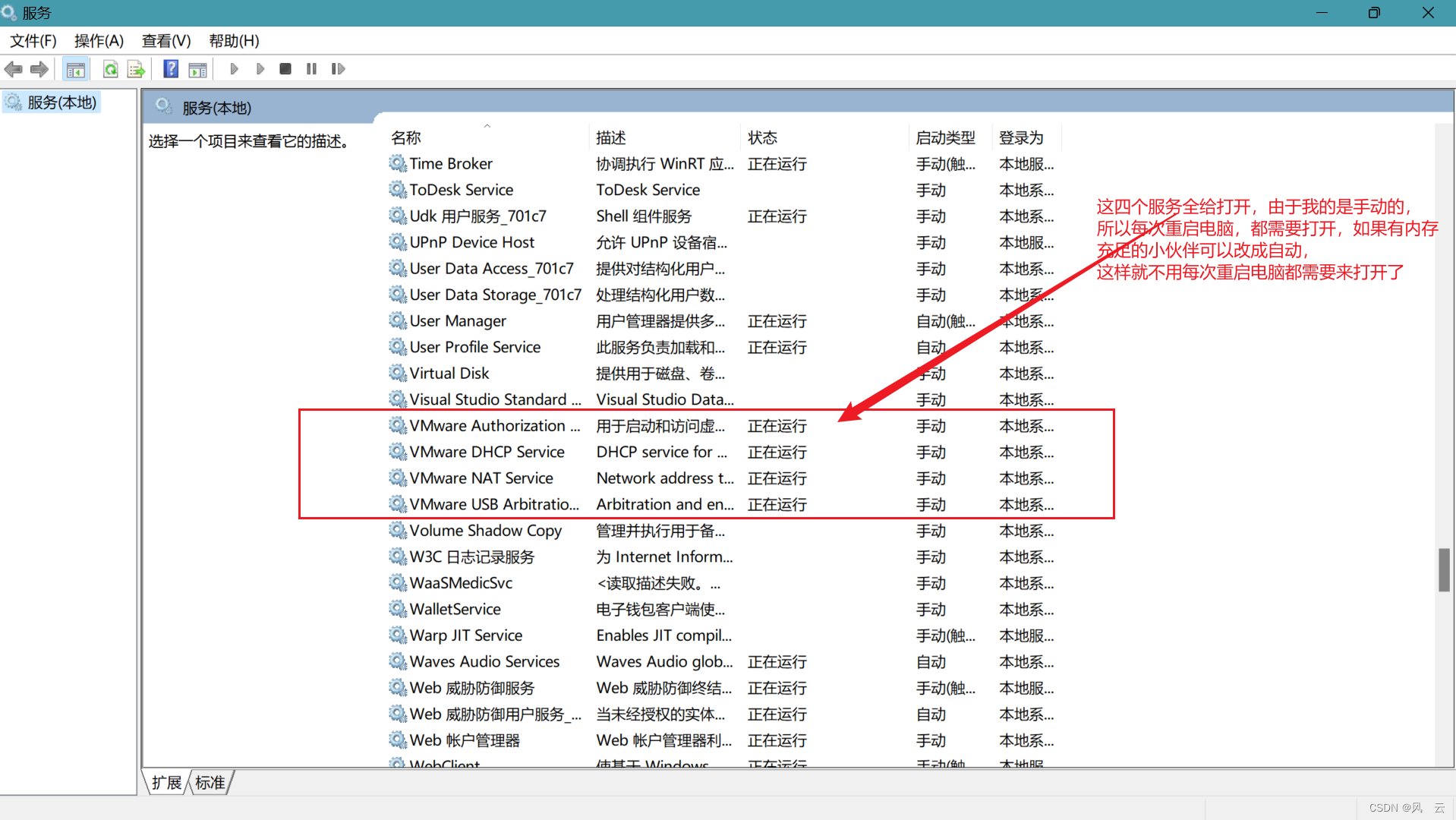This screenshot has width=1456, height=820.
Task: Select the VMware NAT Service row
Action: 721,478
